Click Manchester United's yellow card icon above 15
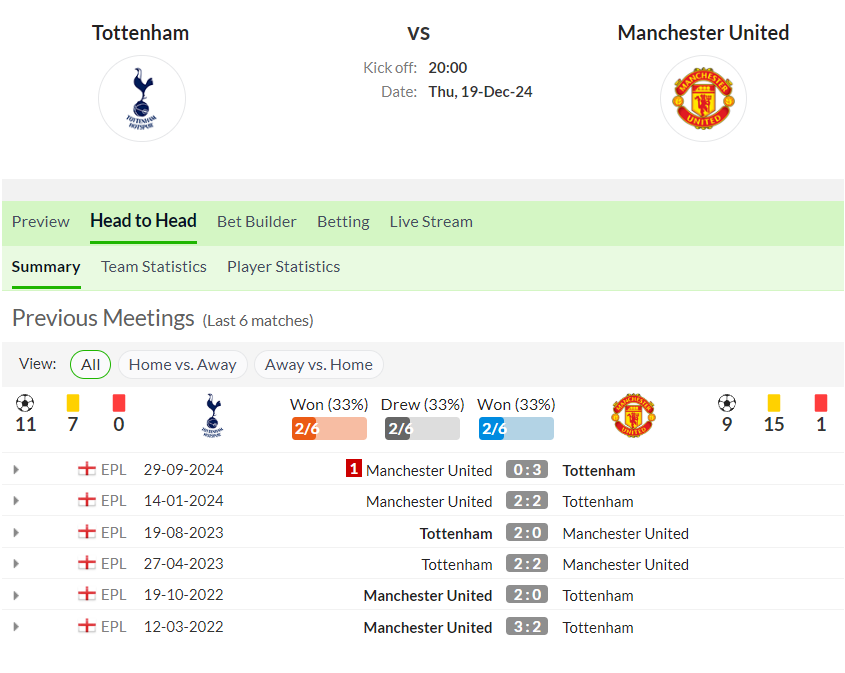Viewport: 845px width, 673px height. pos(774,403)
